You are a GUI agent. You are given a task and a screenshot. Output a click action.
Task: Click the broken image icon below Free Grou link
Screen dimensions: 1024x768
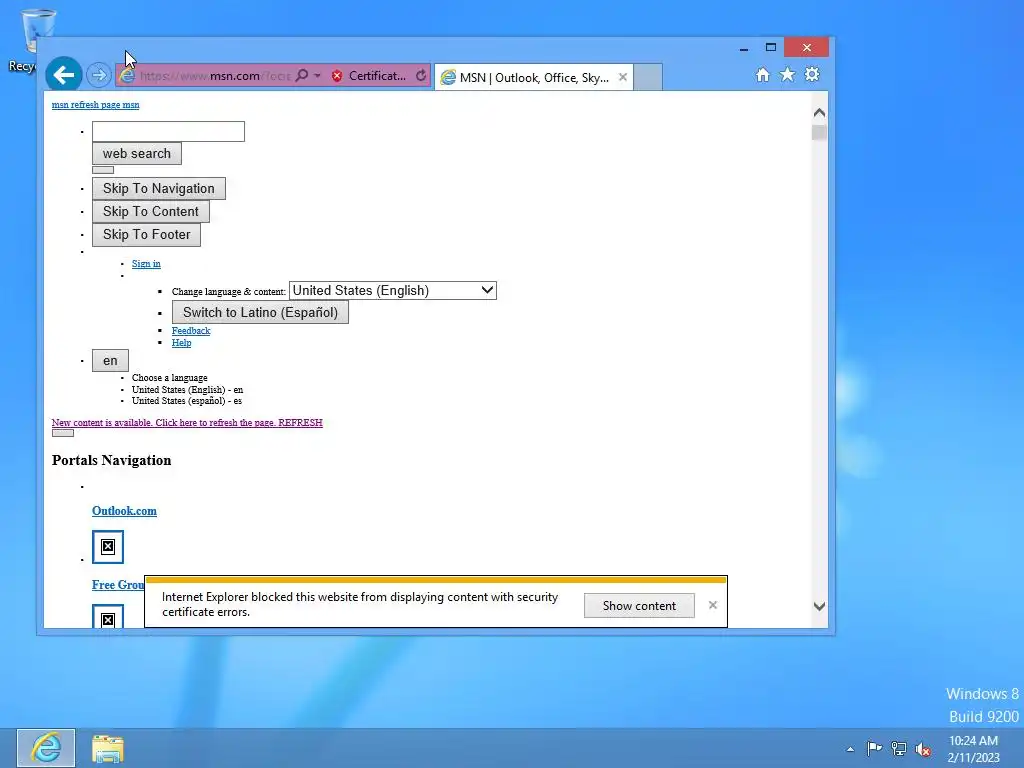tap(108, 616)
